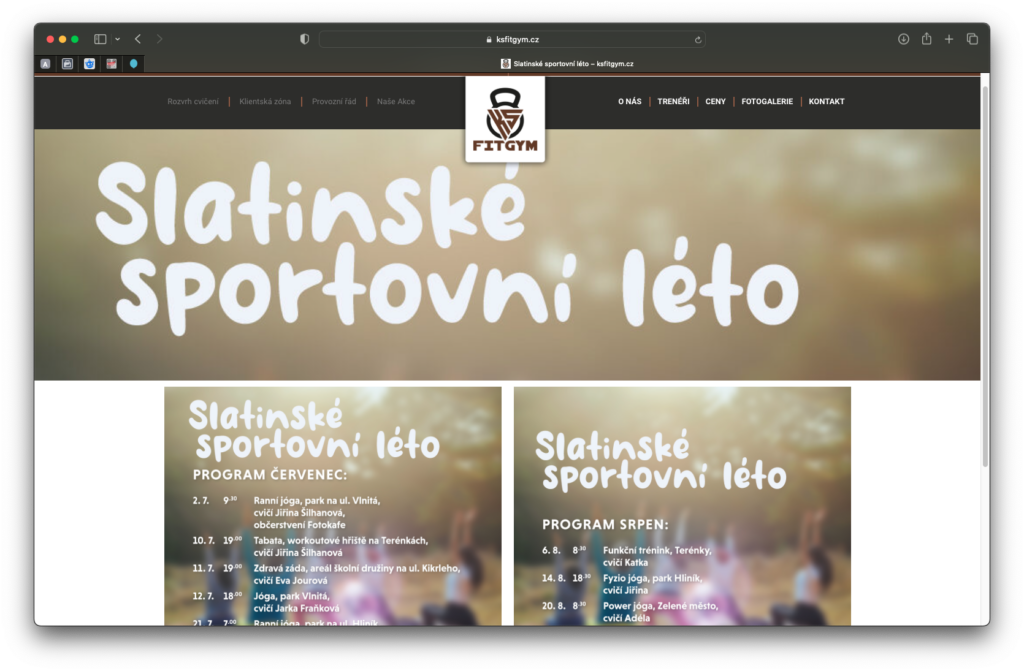Click the ksfitgym.cz address bar
The width and height of the screenshot is (1024, 671).
(512, 39)
